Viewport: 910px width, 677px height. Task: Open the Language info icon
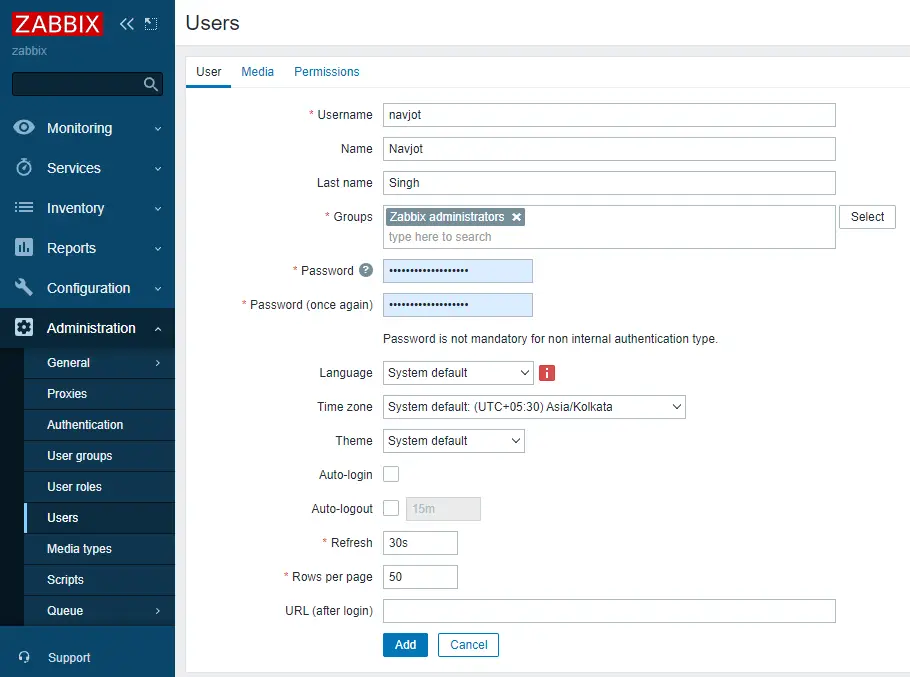(x=546, y=372)
